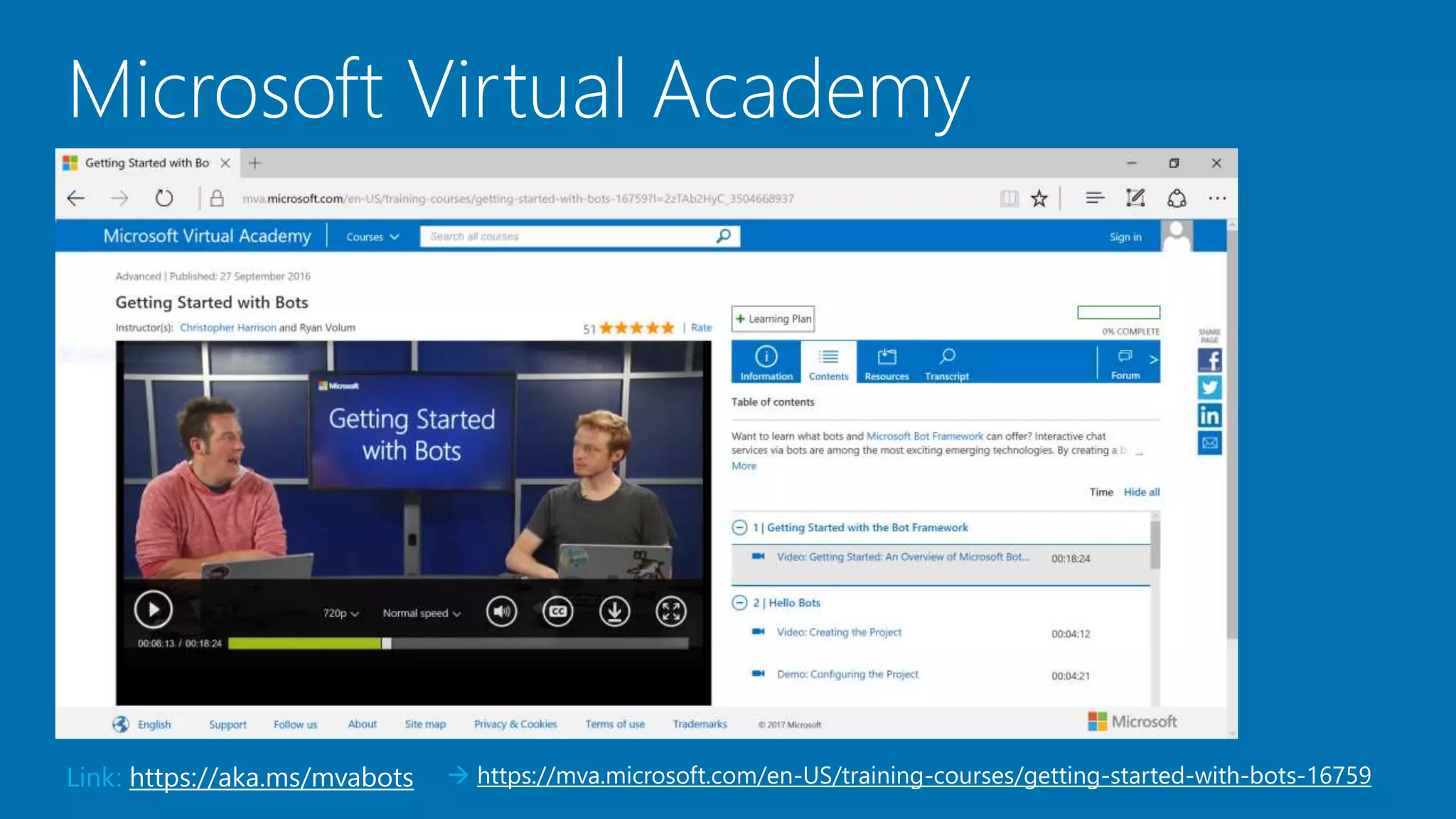Click the search magnifier icon
1456x819 pixels.
pyautogui.click(x=724, y=236)
